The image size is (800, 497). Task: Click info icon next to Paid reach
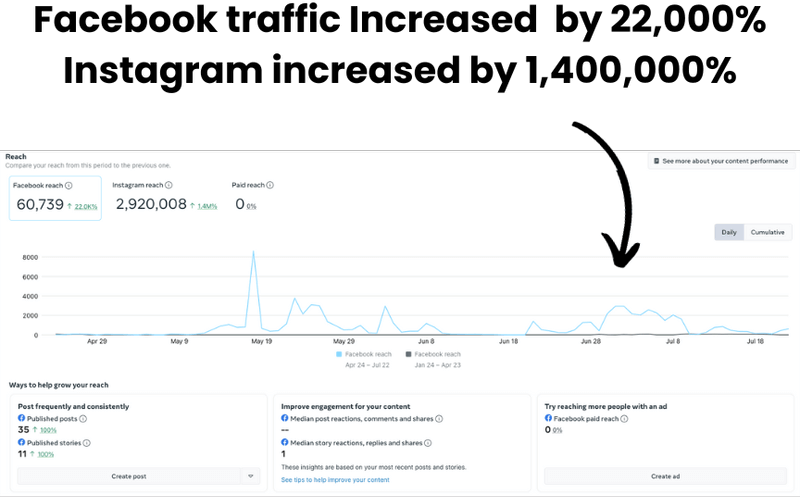270,185
